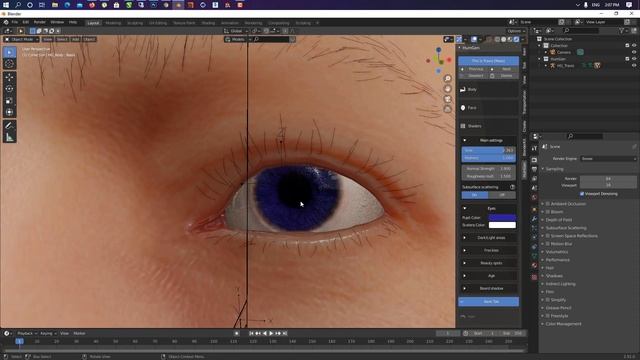The image size is (640, 360).
Task: Enable Screen Space Reflections checkbox
Action: 548,236
